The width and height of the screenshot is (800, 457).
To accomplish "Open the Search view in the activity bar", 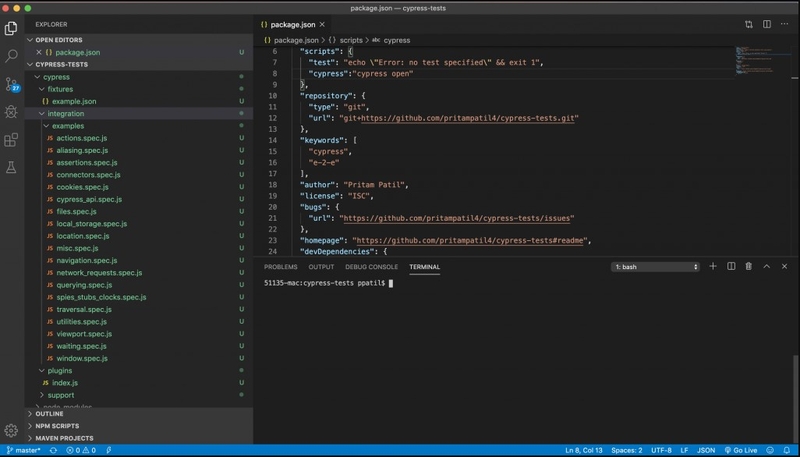I will point(11,56).
